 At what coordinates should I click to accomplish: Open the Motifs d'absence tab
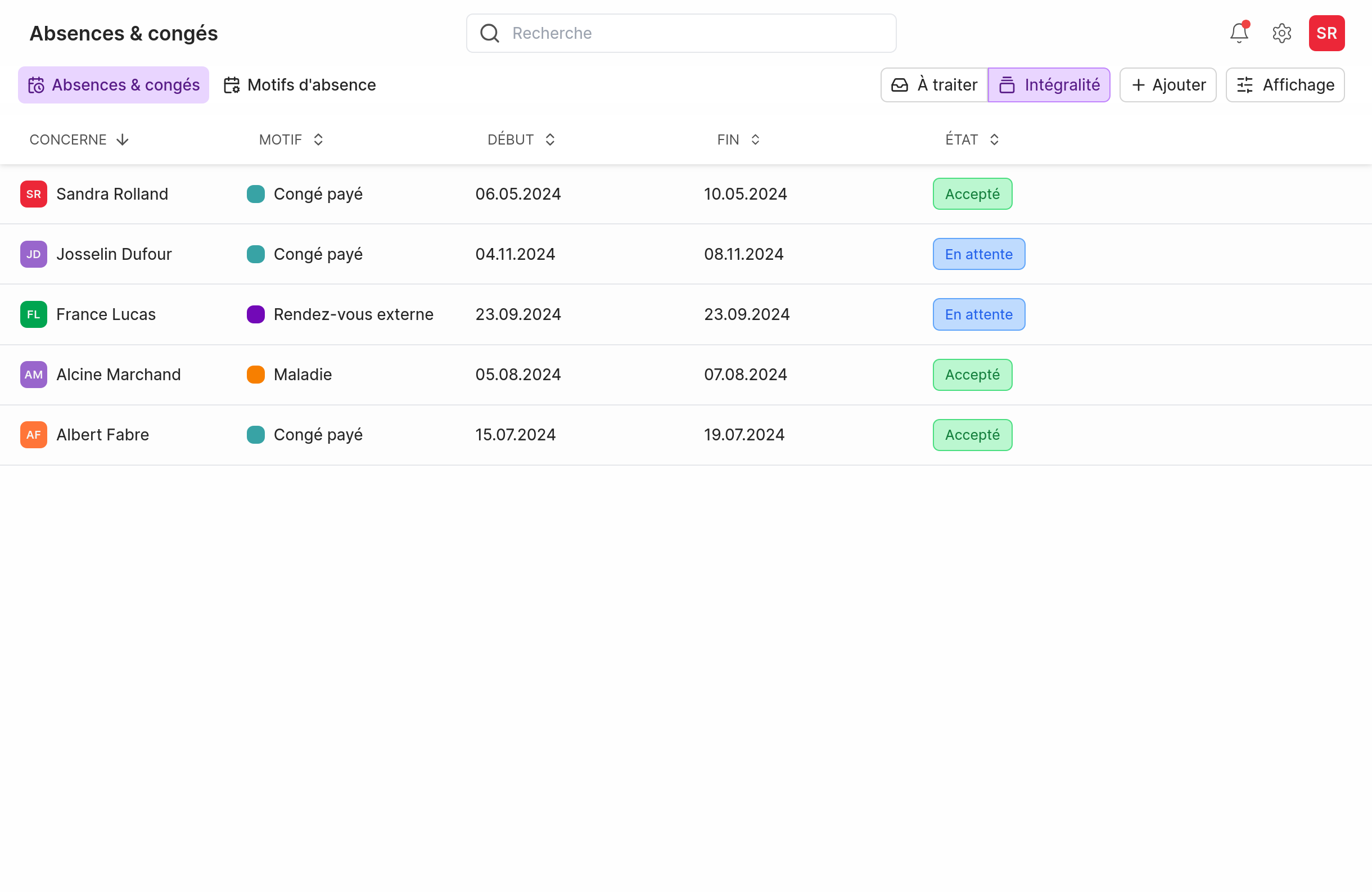(x=300, y=85)
